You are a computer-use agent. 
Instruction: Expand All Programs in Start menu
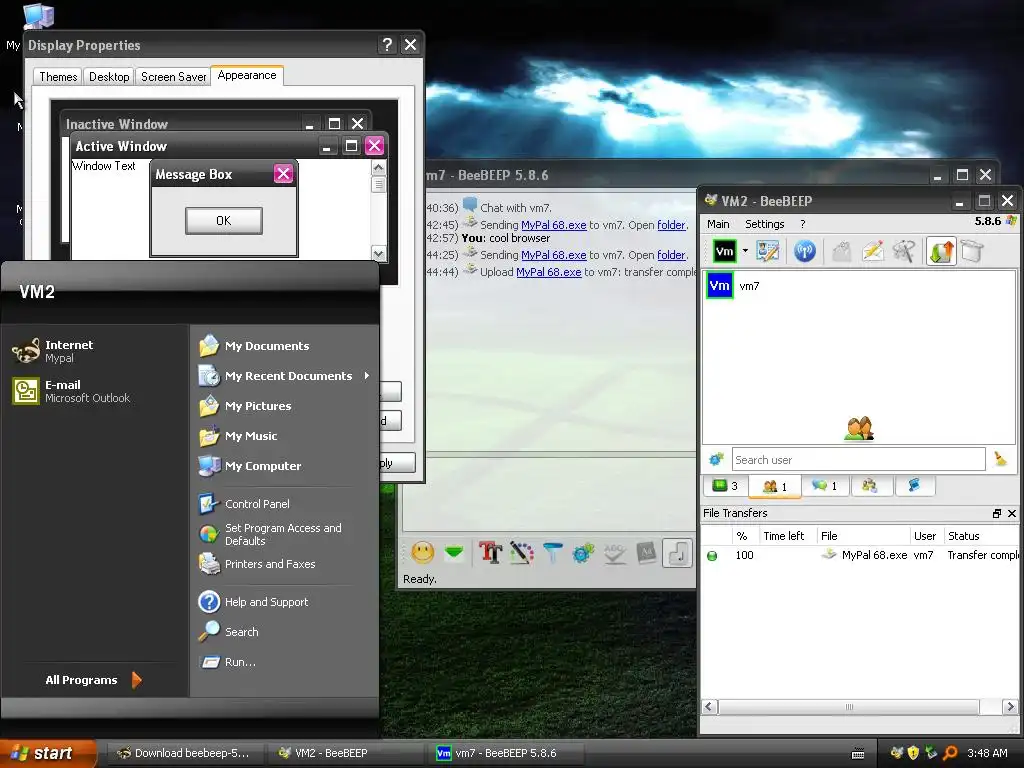(93, 680)
